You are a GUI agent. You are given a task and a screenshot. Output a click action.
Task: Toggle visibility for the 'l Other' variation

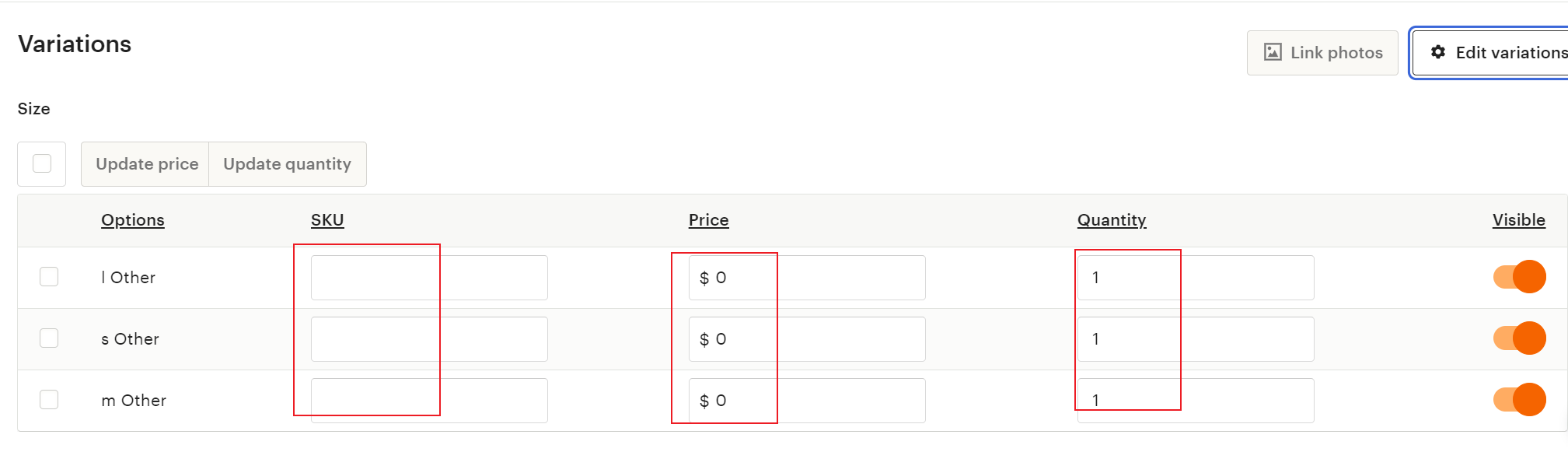1519,276
